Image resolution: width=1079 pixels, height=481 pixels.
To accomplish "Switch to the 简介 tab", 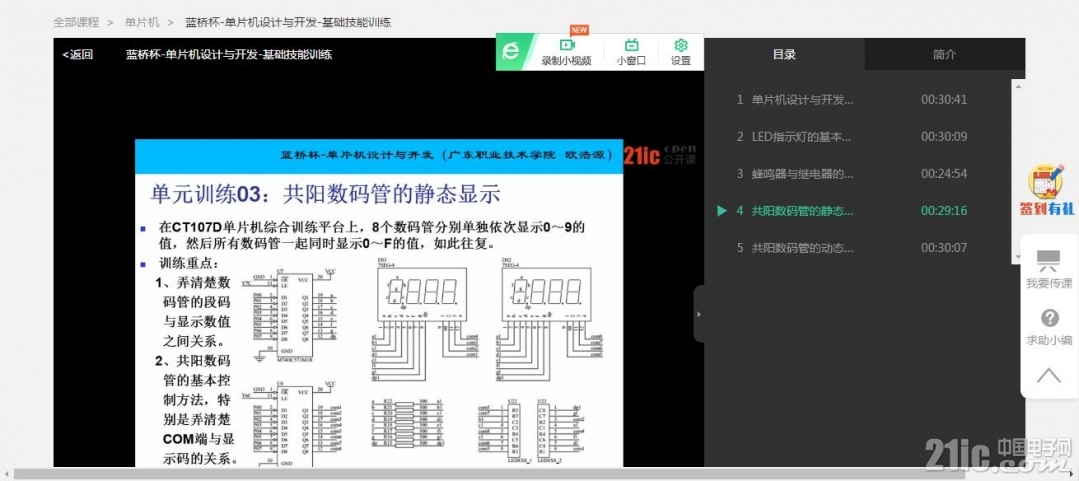I will tap(945, 54).
